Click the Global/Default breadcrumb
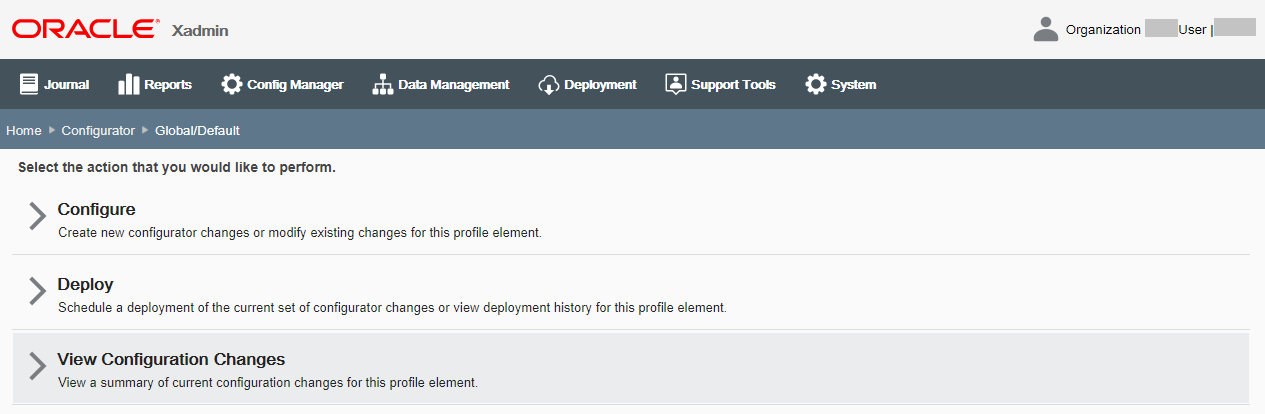This screenshot has height=414, width=1265. pyautogui.click(x=197, y=130)
